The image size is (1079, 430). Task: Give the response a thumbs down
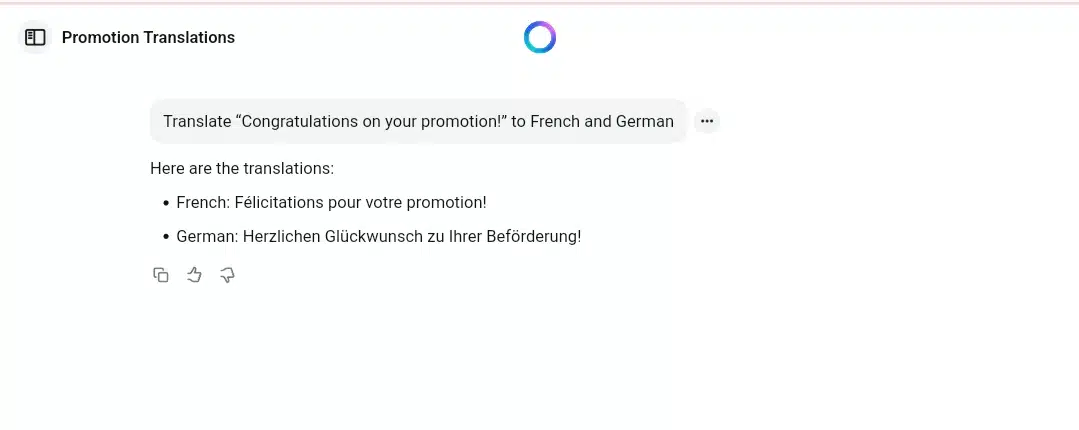[x=227, y=275]
